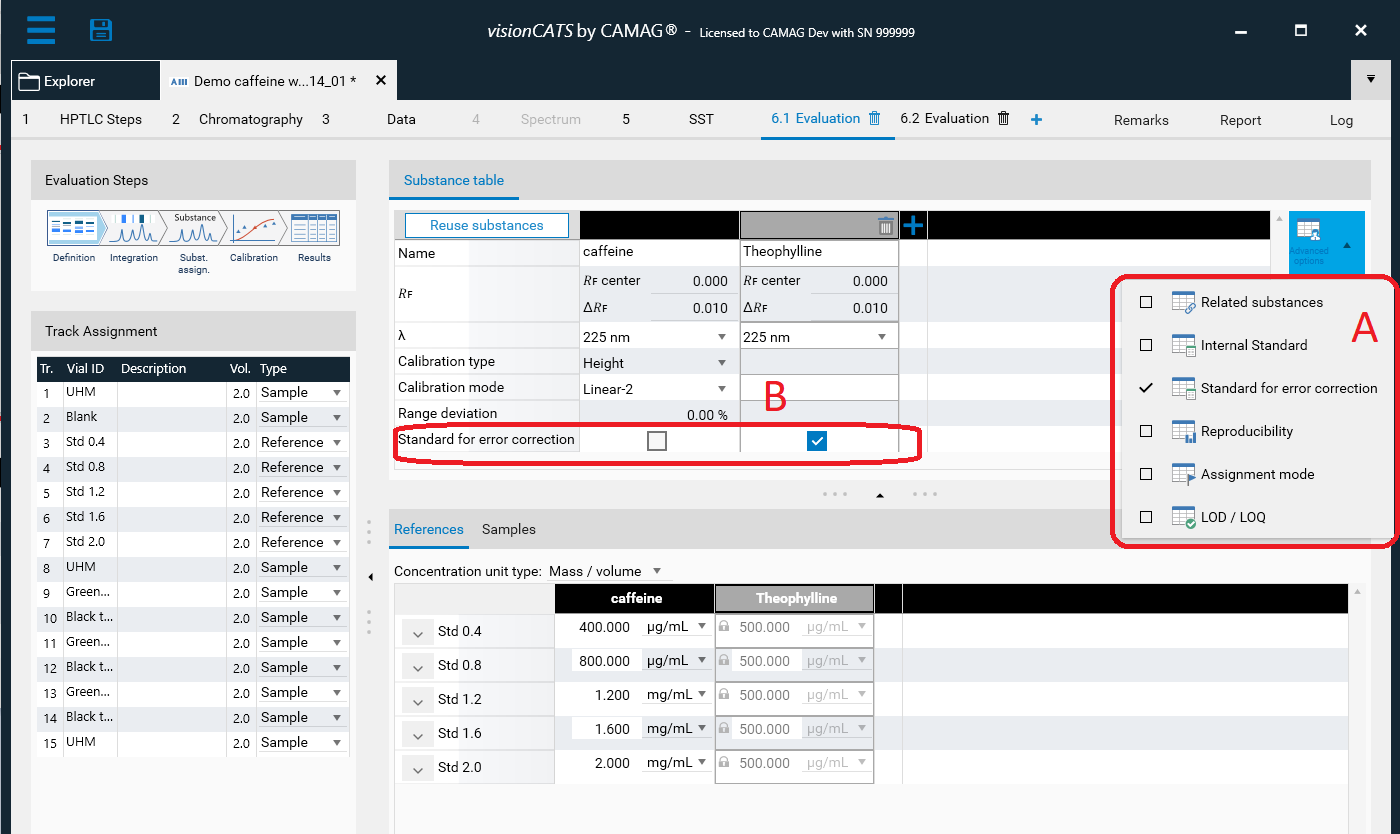This screenshot has height=834, width=1400.
Task: Open Type dropdown for track 1 UHM
Action: click(x=302, y=393)
